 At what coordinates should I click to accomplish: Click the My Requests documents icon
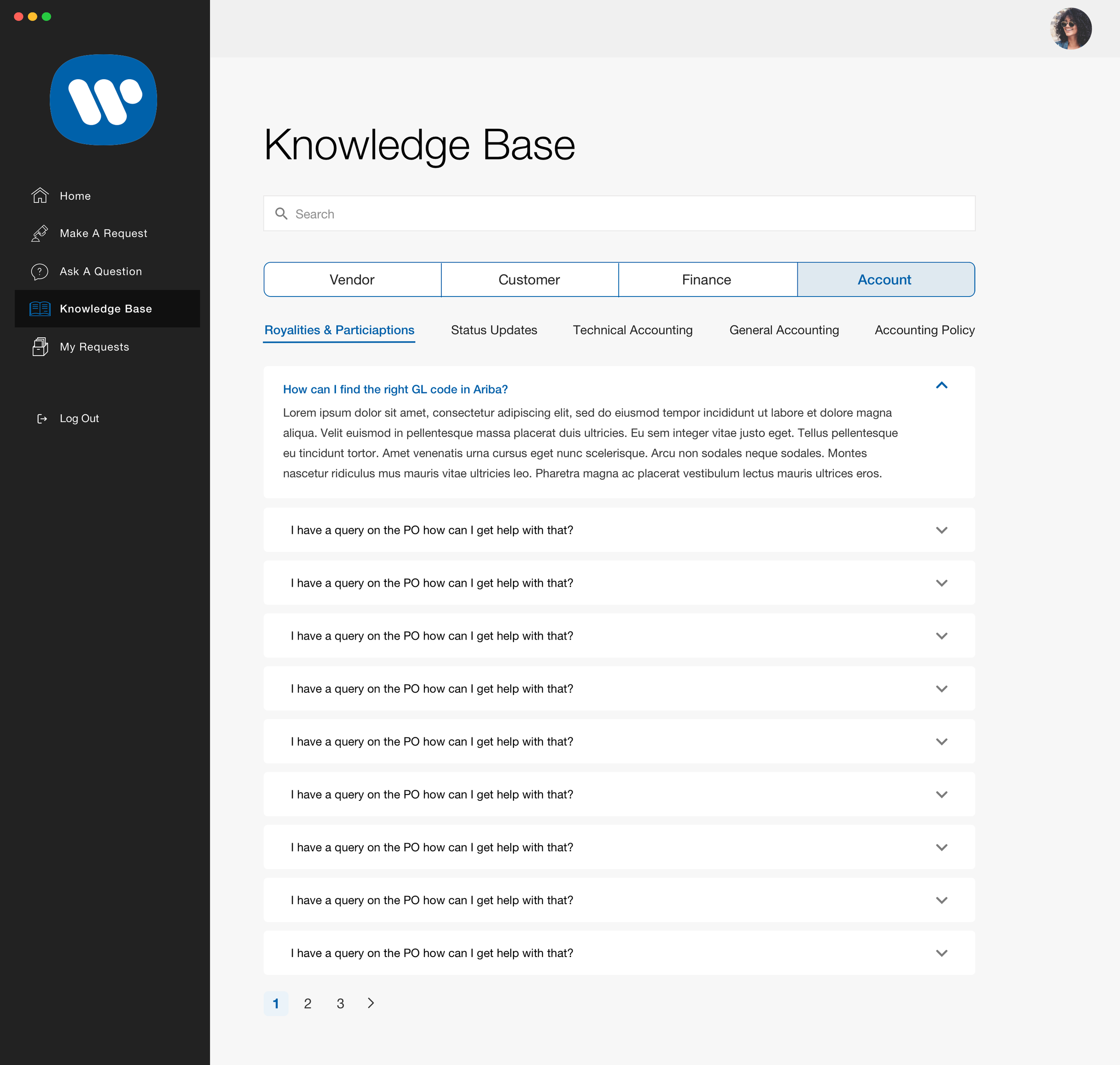(40, 347)
